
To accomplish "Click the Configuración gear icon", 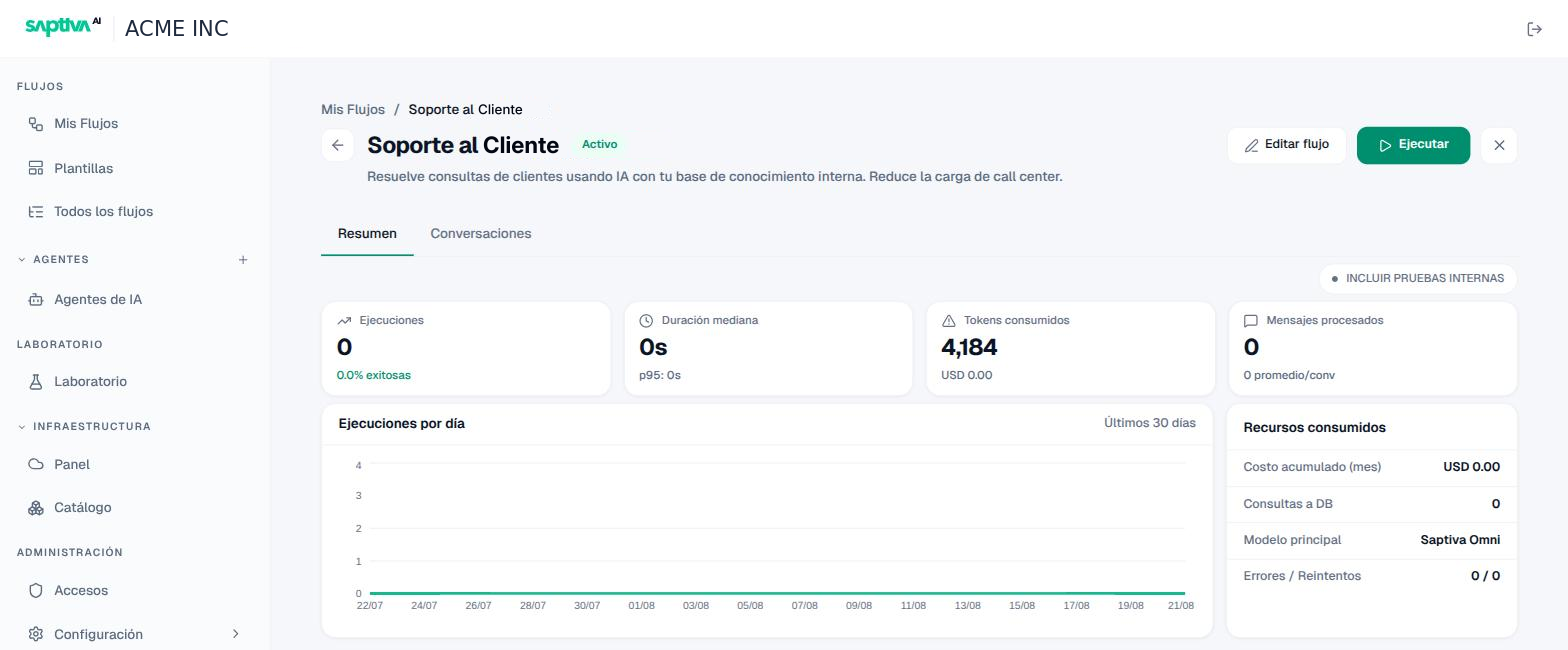I will [x=36, y=634].
